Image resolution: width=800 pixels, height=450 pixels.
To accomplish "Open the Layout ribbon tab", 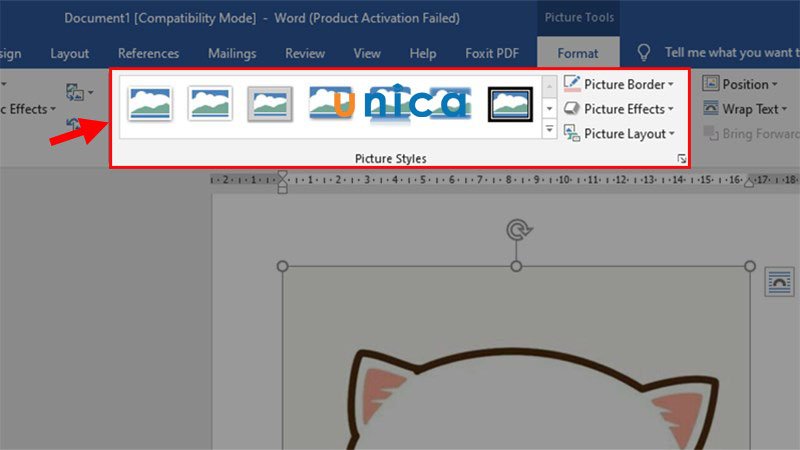I will (69, 53).
